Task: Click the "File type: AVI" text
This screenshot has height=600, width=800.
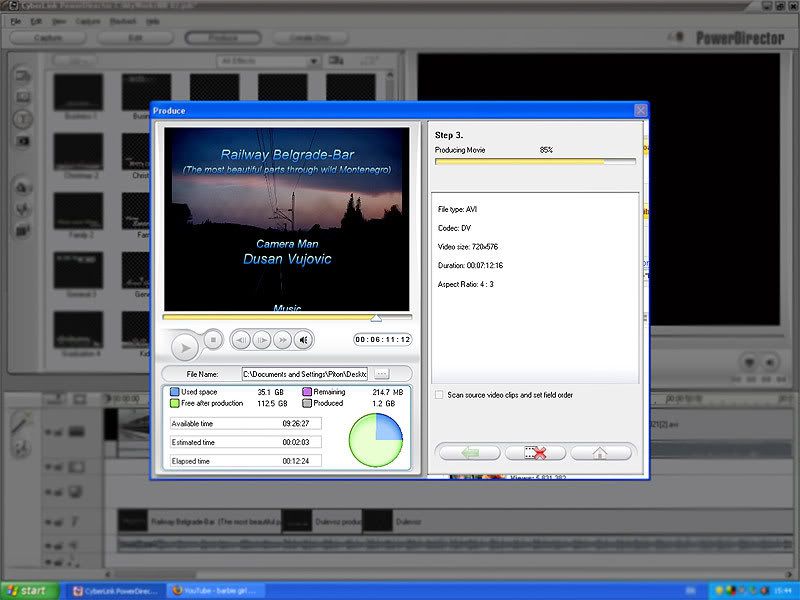Action: tap(457, 209)
